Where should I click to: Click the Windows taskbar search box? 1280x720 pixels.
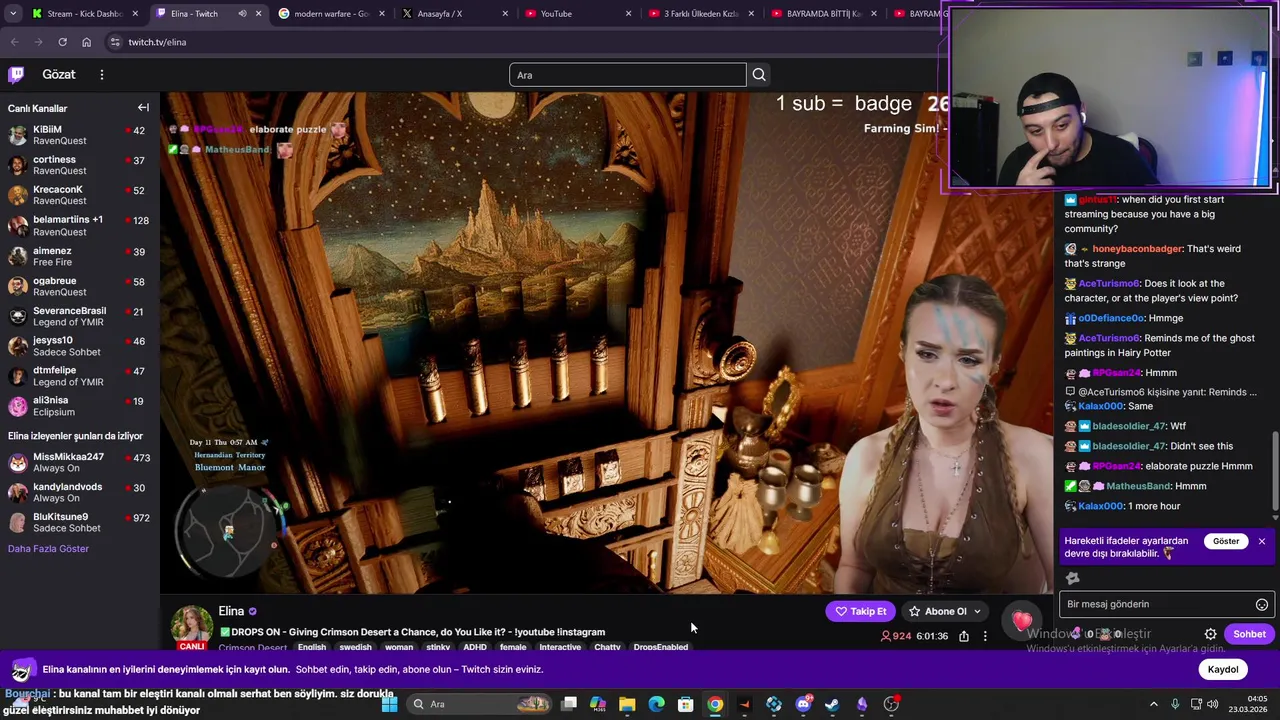480,704
